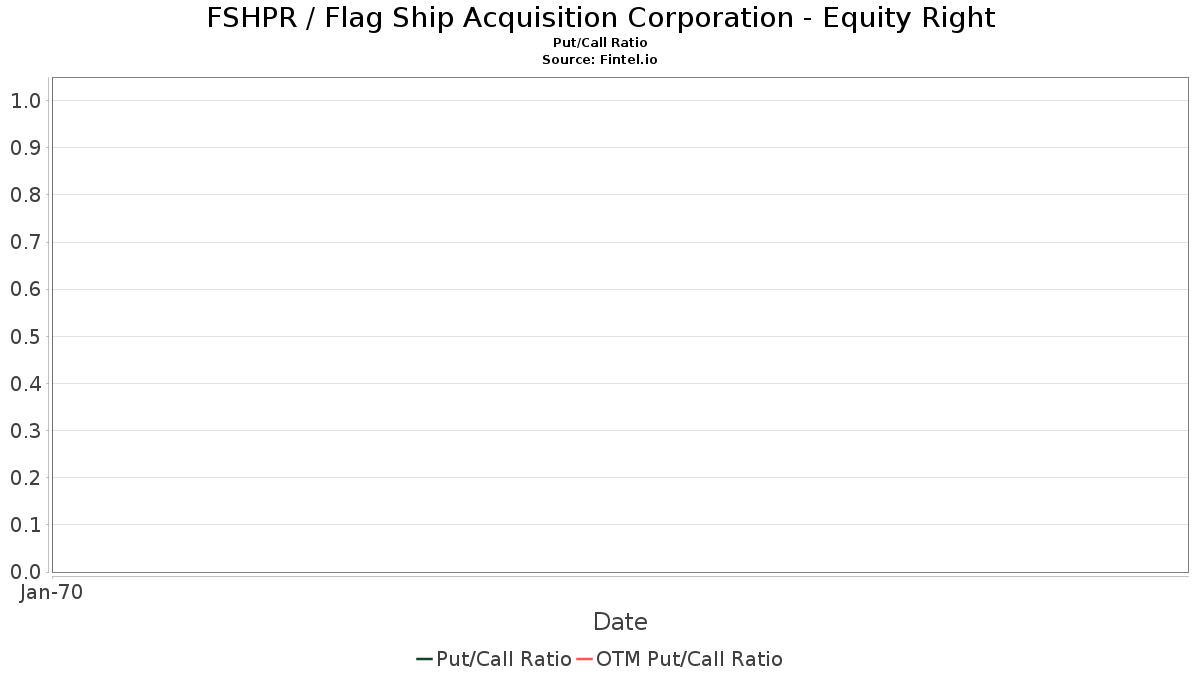Toggle the OTM Put/Call Ratio legend entry
Viewport: 1200px width, 675px height.
(680, 659)
